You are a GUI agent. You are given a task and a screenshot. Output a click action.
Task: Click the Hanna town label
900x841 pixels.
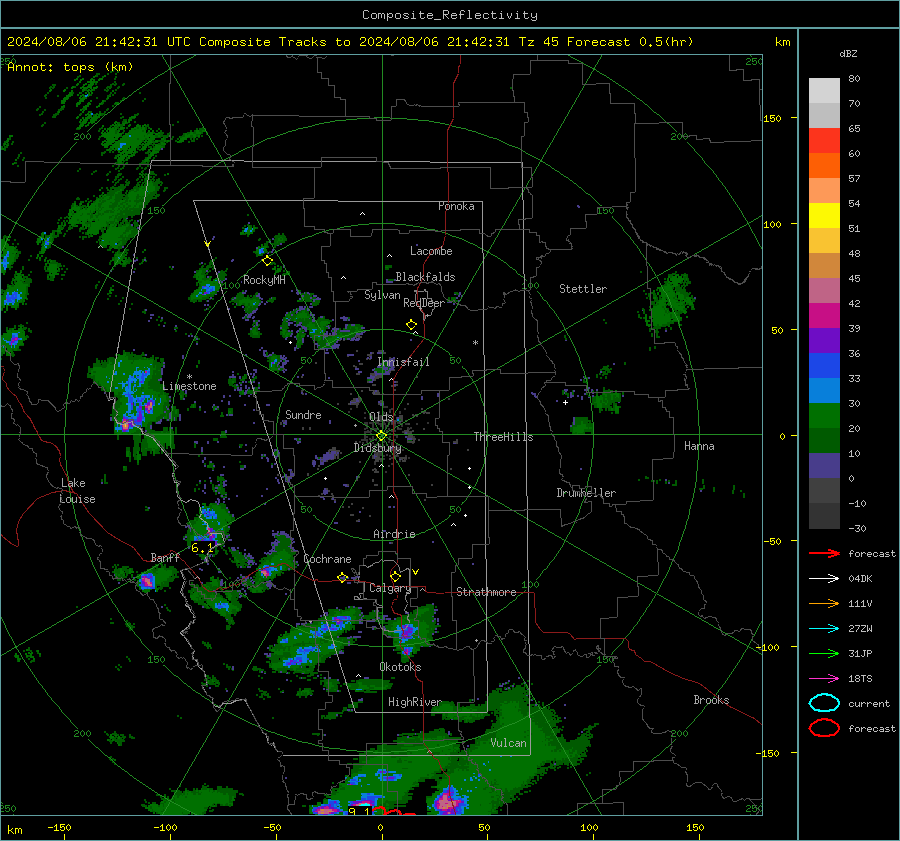pyautogui.click(x=699, y=446)
